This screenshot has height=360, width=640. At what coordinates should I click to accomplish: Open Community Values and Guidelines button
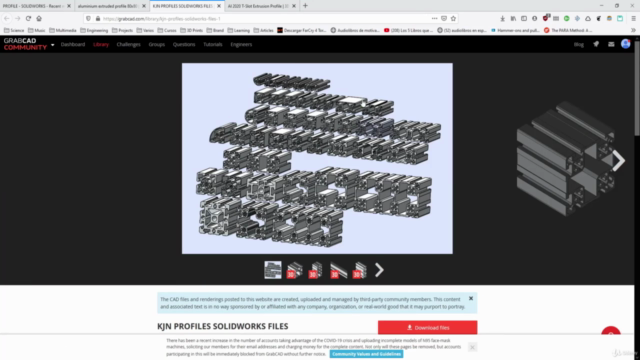[366, 354]
